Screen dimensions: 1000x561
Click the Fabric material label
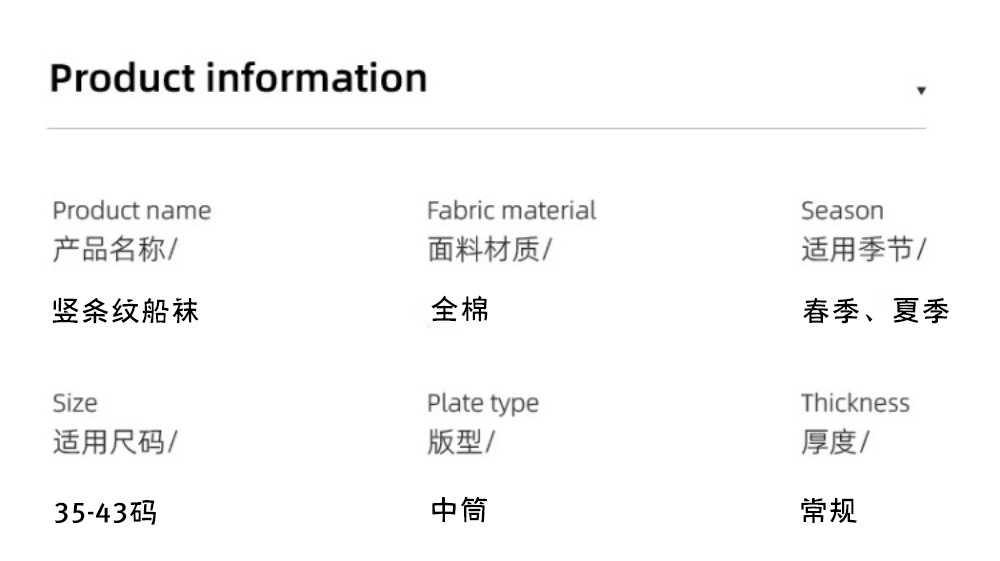[x=510, y=211]
